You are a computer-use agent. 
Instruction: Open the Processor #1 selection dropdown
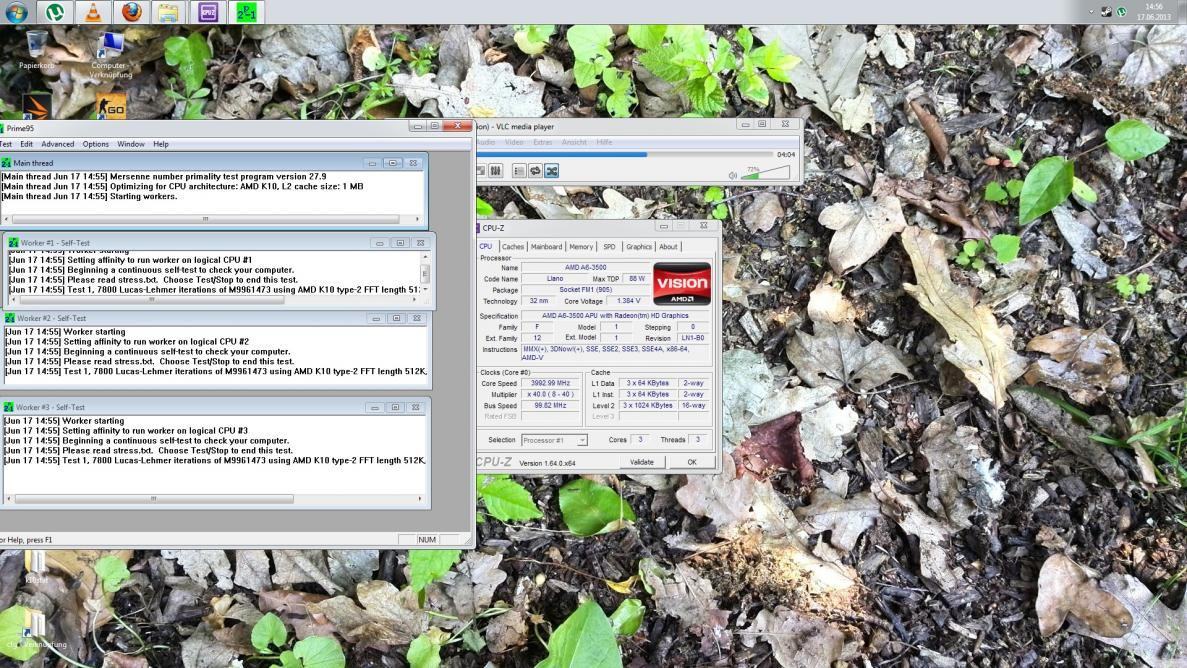(x=554, y=440)
